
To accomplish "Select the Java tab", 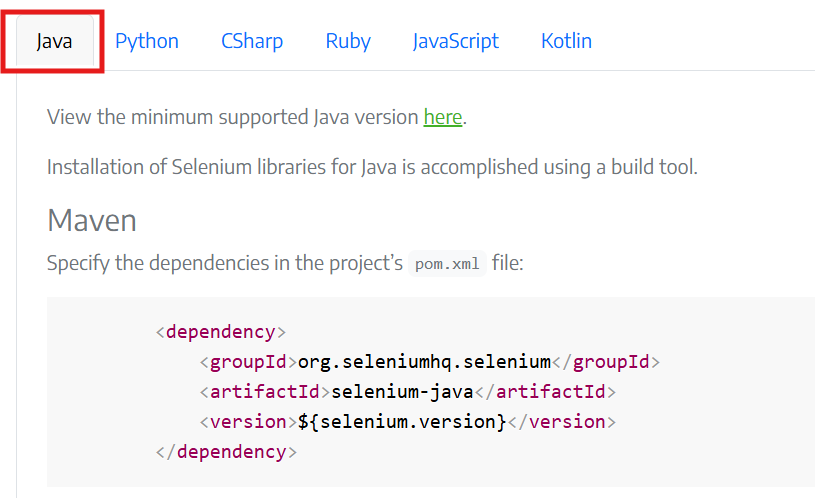I will pos(55,41).
